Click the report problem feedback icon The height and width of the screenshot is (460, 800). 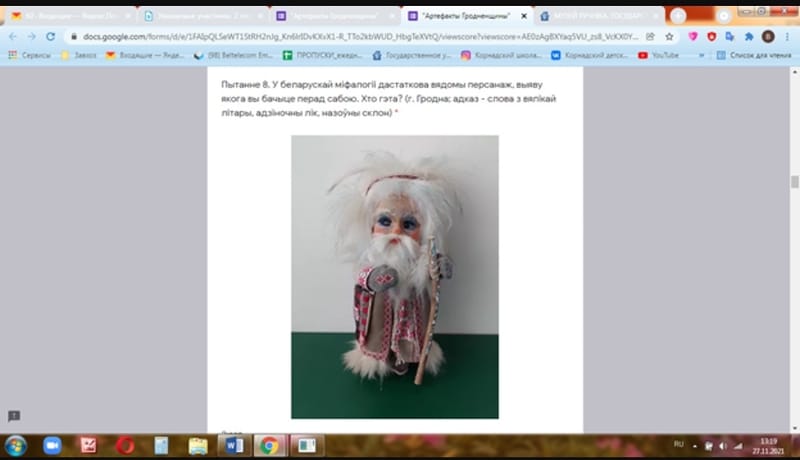[x=14, y=416]
